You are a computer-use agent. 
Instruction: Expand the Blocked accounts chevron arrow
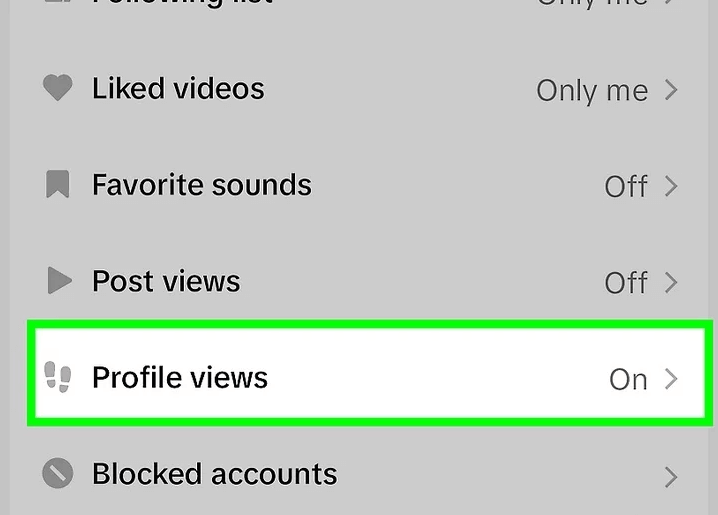[x=671, y=477]
